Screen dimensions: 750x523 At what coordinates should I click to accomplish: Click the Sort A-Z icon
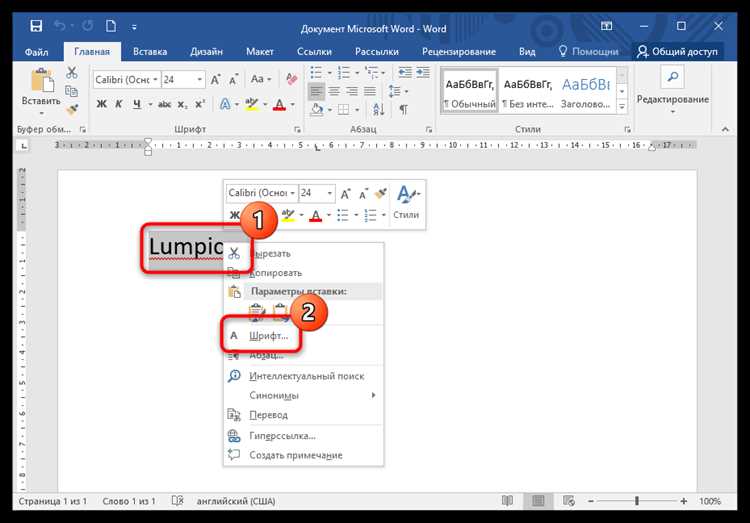(378, 110)
